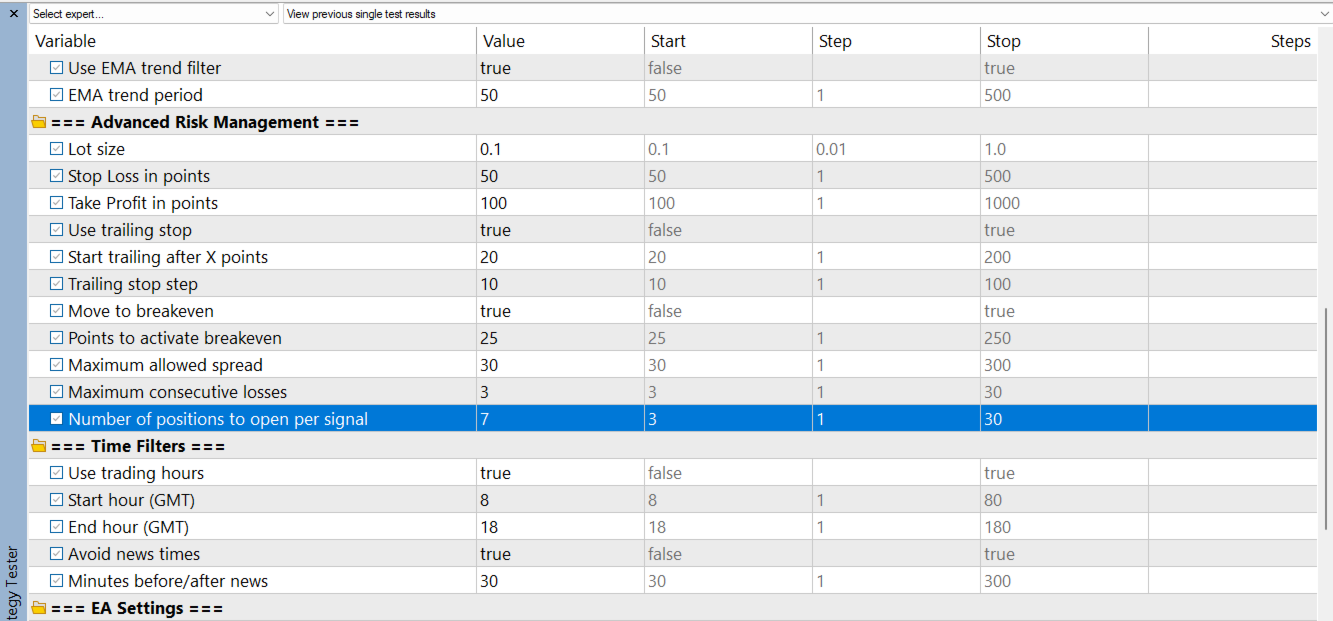
Task: Open the View previous single test results dropdown
Action: 807,14
